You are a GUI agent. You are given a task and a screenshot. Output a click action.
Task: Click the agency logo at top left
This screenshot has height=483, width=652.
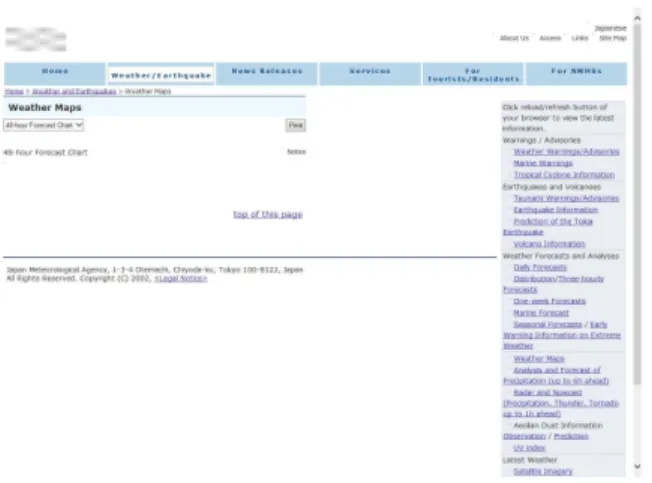point(36,39)
